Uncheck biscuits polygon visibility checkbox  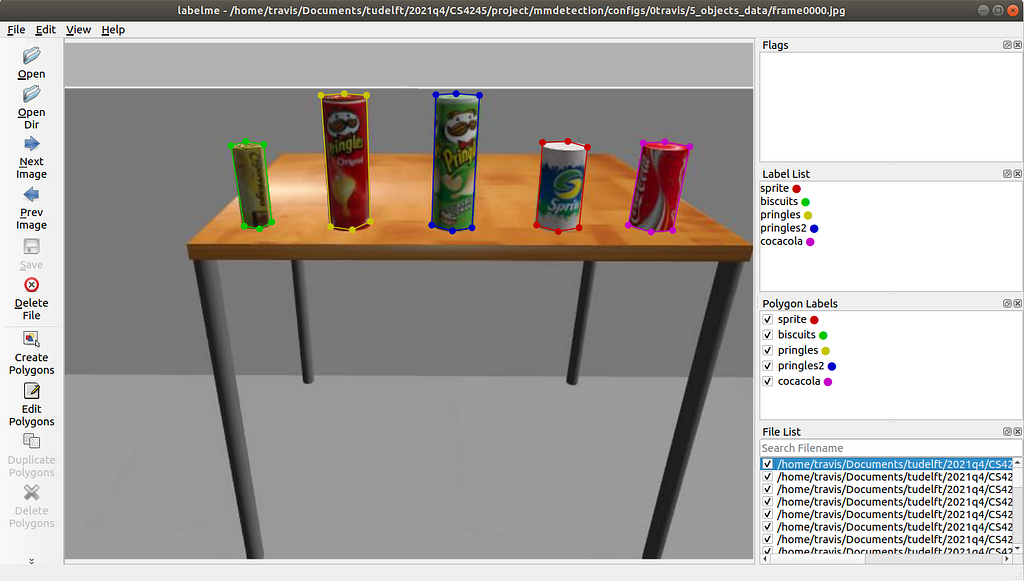click(x=768, y=335)
